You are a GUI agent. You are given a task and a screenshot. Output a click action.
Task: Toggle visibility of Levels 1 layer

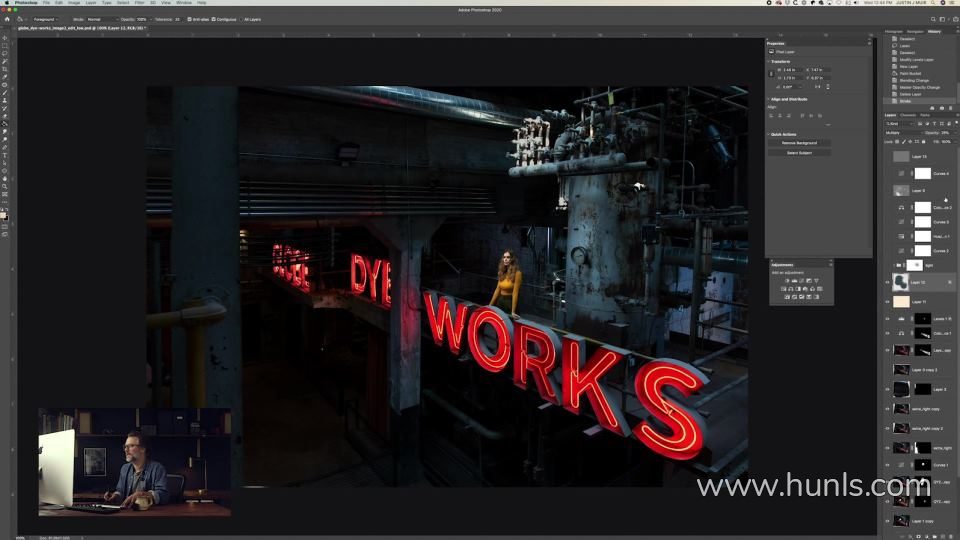[887, 318]
